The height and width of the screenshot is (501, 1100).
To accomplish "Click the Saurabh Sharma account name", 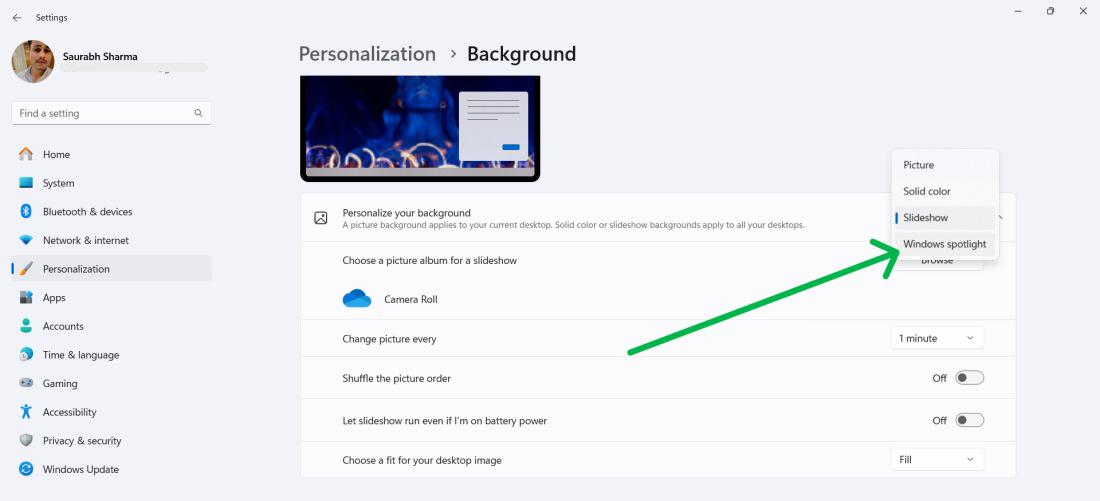I will (100, 56).
